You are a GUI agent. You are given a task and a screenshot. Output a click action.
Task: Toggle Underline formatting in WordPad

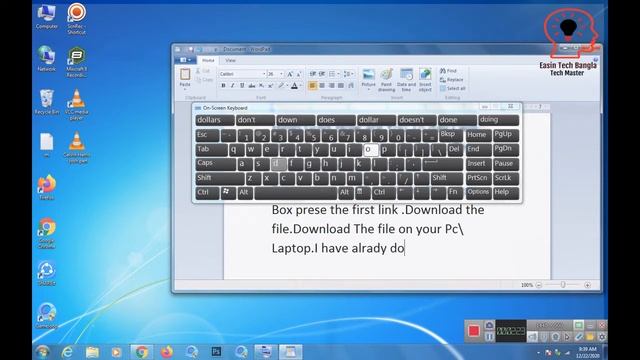[242, 86]
